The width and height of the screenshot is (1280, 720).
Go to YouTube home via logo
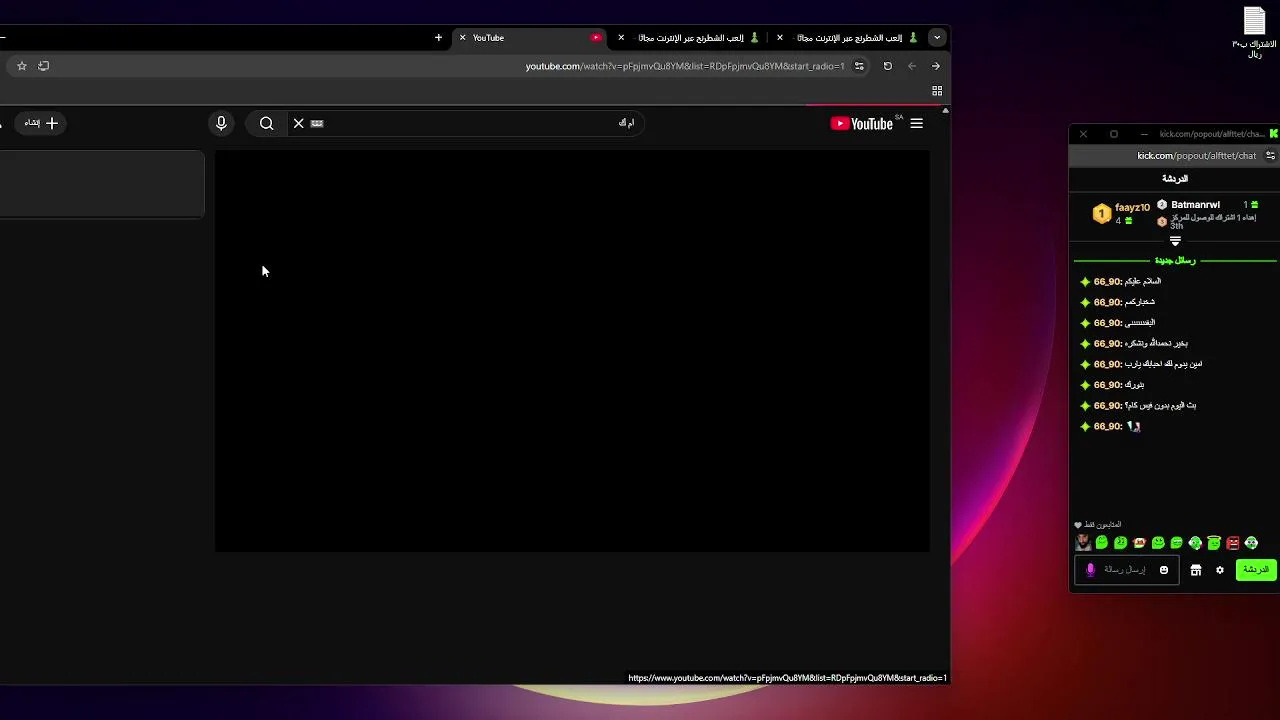861,123
